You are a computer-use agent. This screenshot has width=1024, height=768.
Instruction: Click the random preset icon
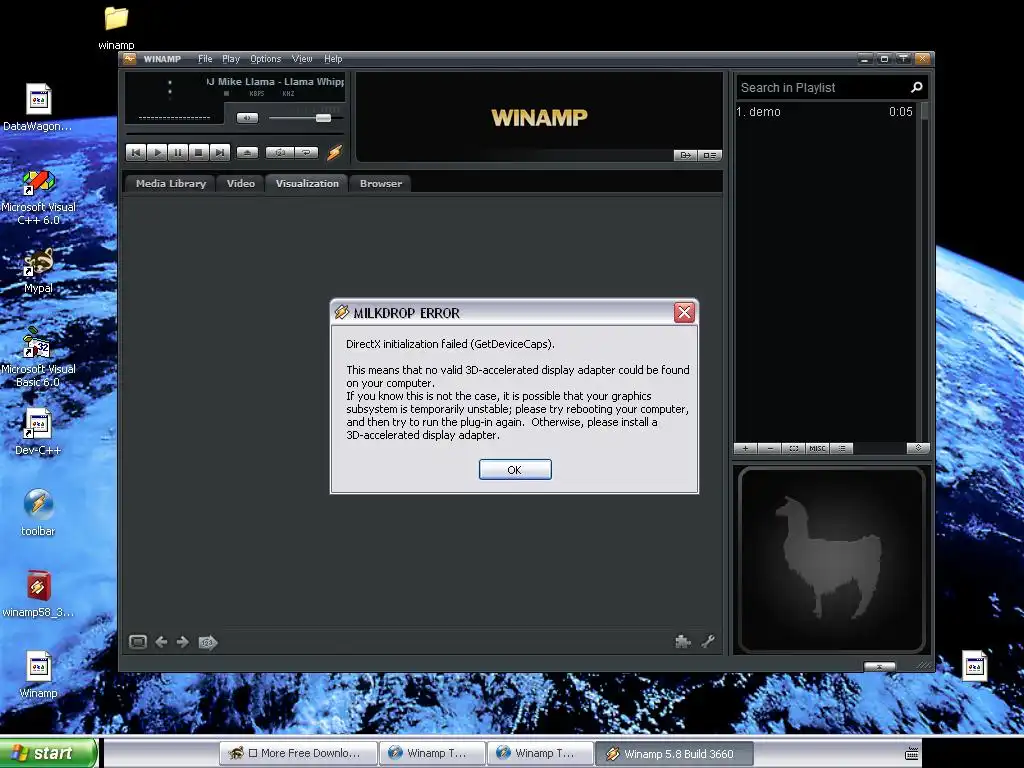click(208, 643)
